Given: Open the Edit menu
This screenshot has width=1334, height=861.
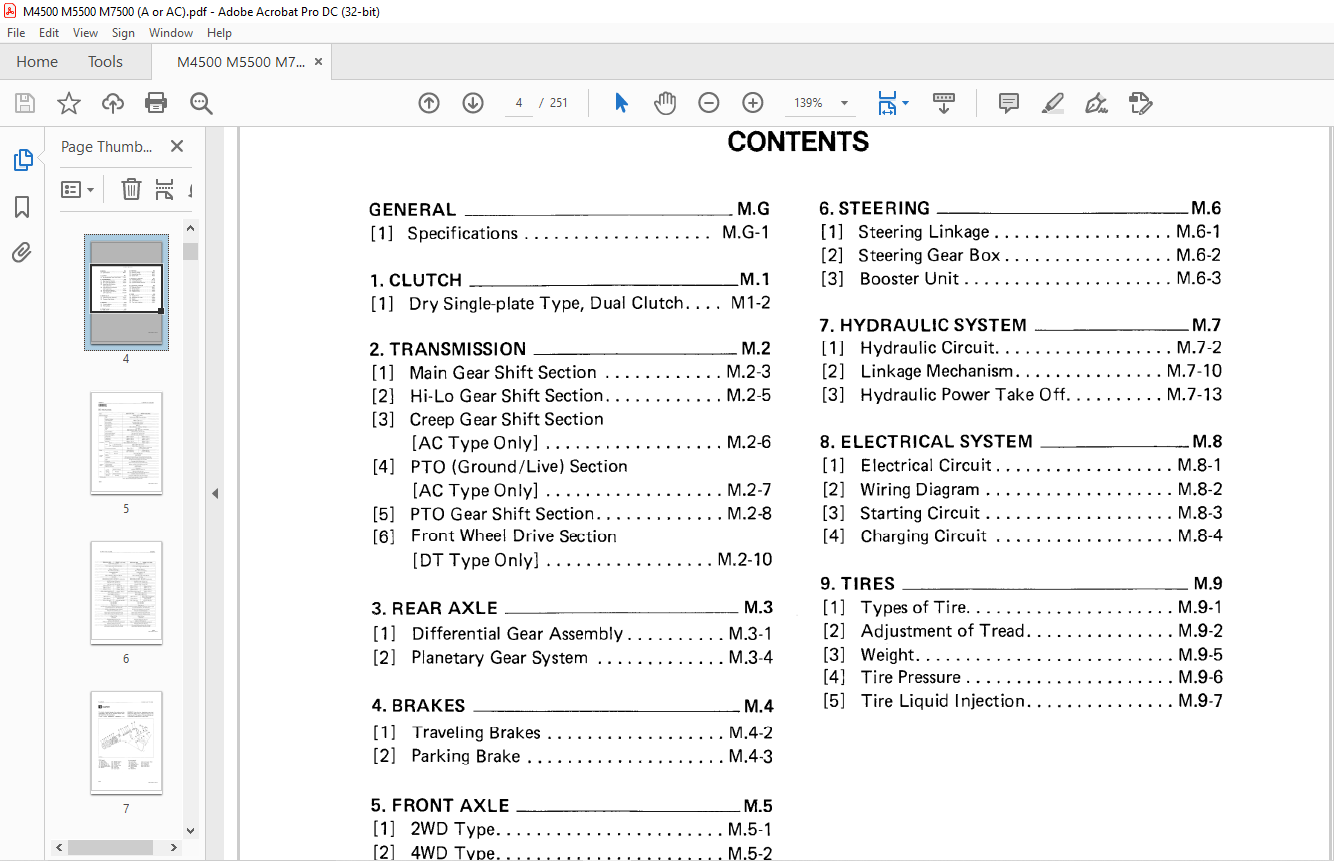Looking at the screenshot, I should coord(49,33).
